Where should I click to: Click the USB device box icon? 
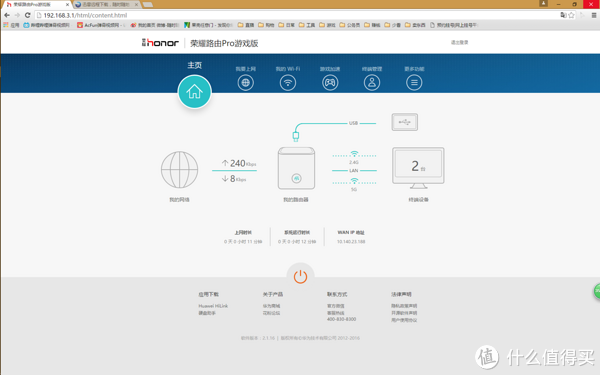(x=404, y=122)
